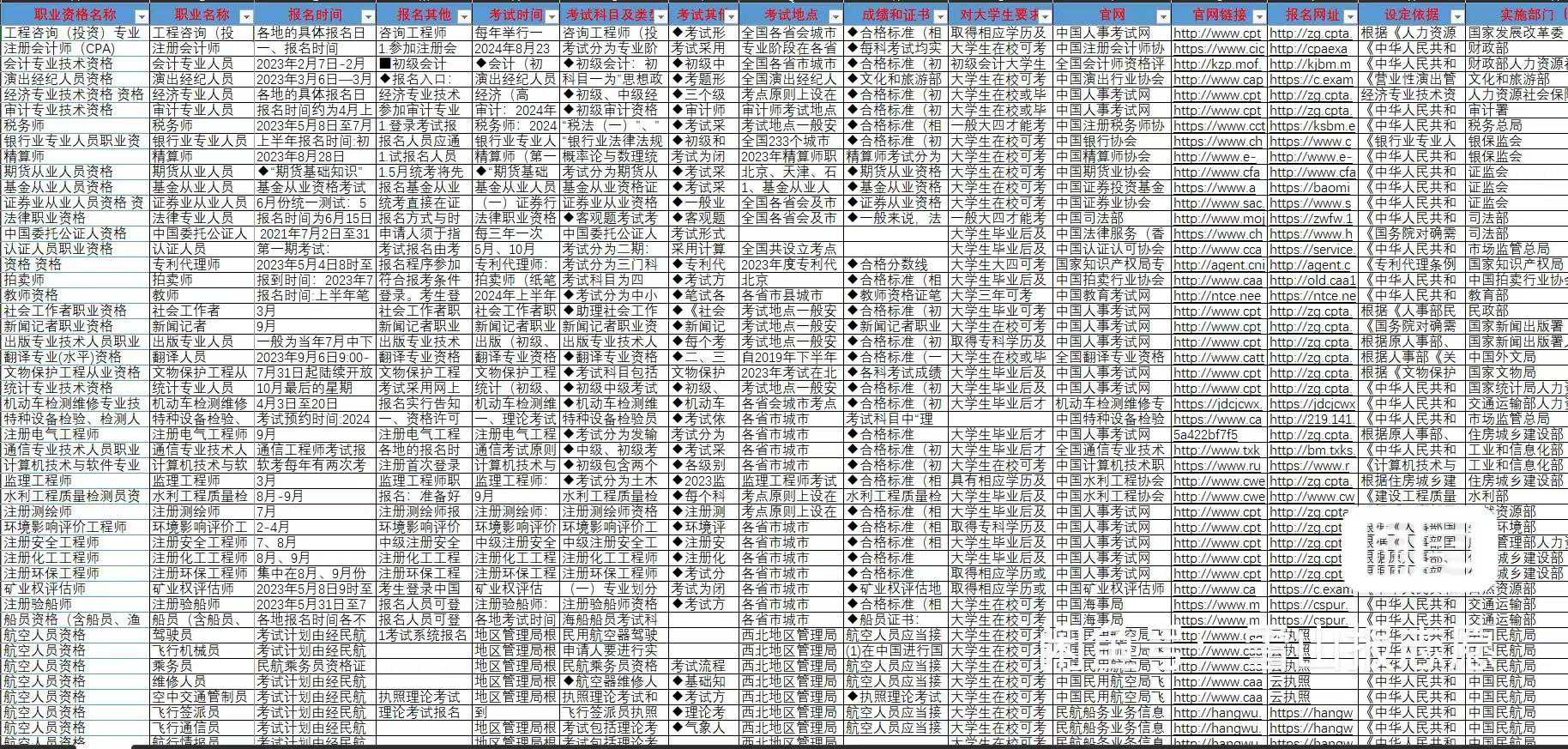Image resolution: width=1568 pixels, height=749 pixels.
Task: Show filter options for 设定依据 column
Action: pyautogui.click(x=1456, y=16)
